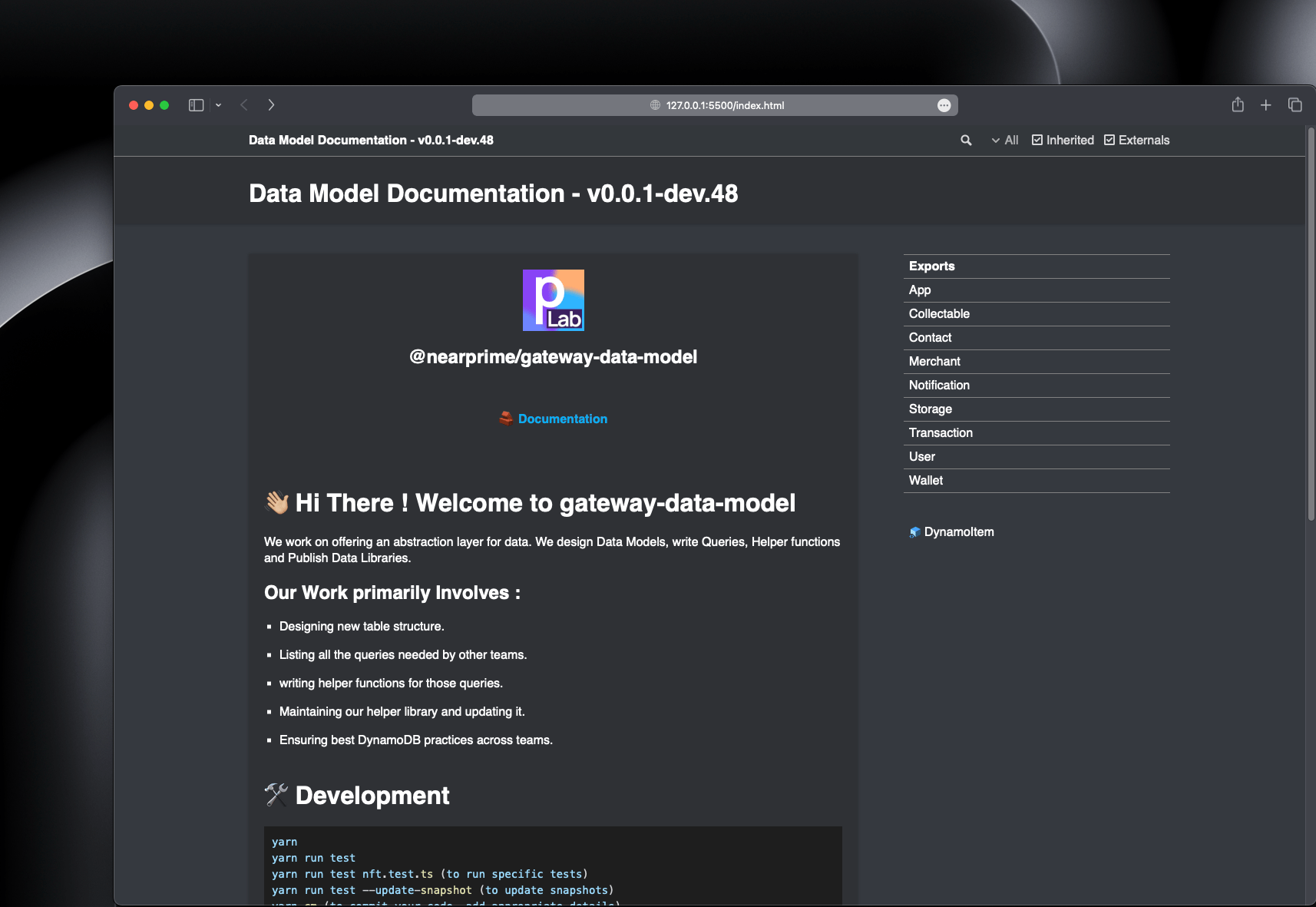Open the All visibility dropdown
This screenshot has width=1316, height=907.
coord(1005,141)
